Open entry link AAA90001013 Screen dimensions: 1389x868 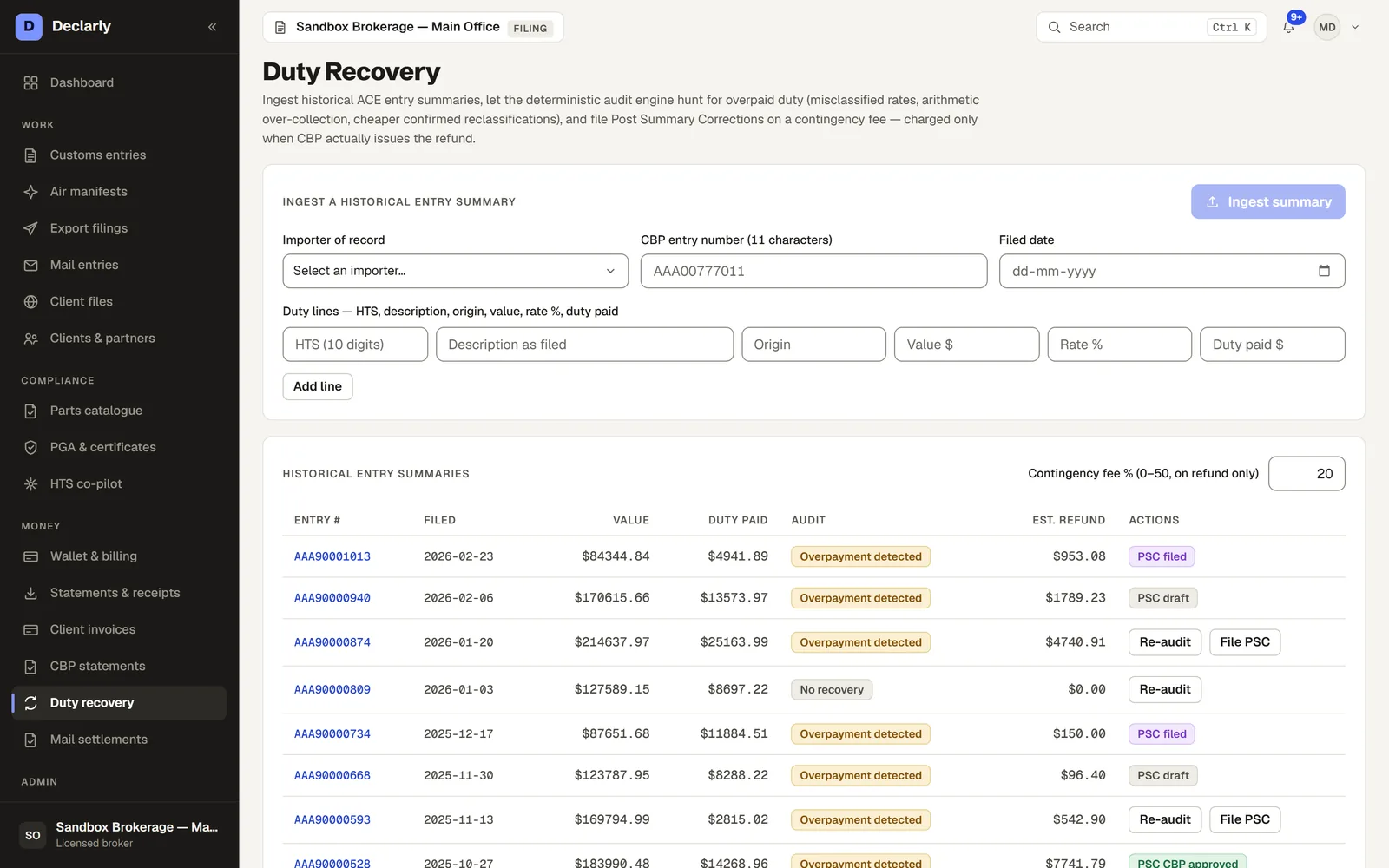tap(332, 556)
